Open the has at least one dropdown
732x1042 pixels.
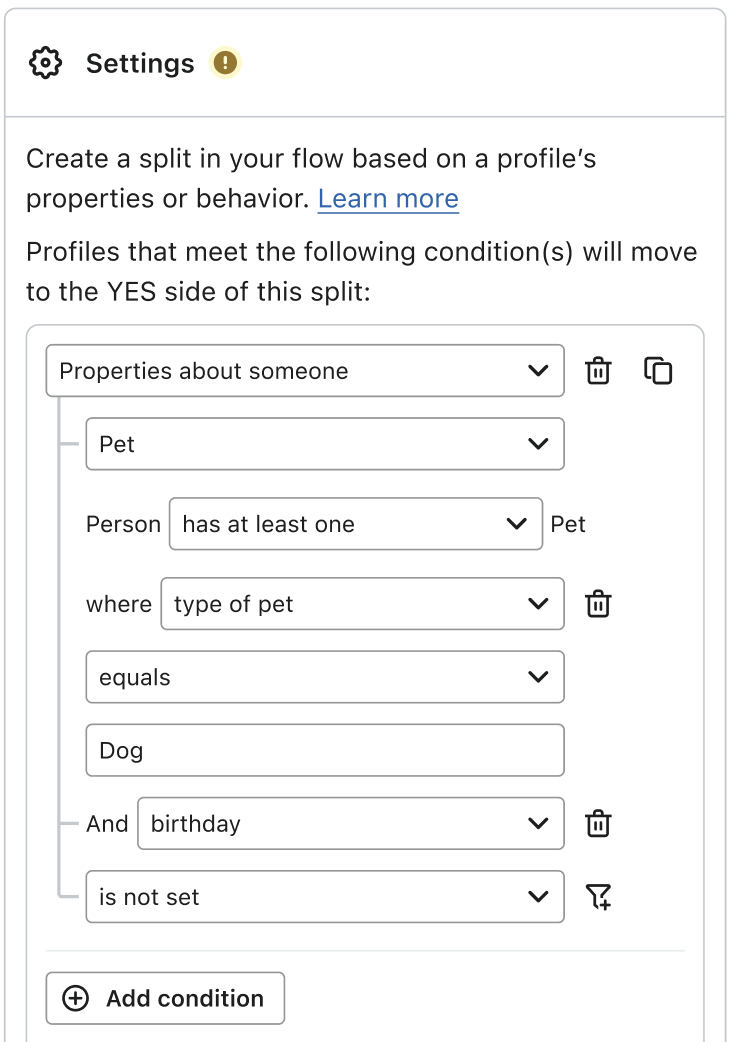pyautogui.click(x=355, y=524)
